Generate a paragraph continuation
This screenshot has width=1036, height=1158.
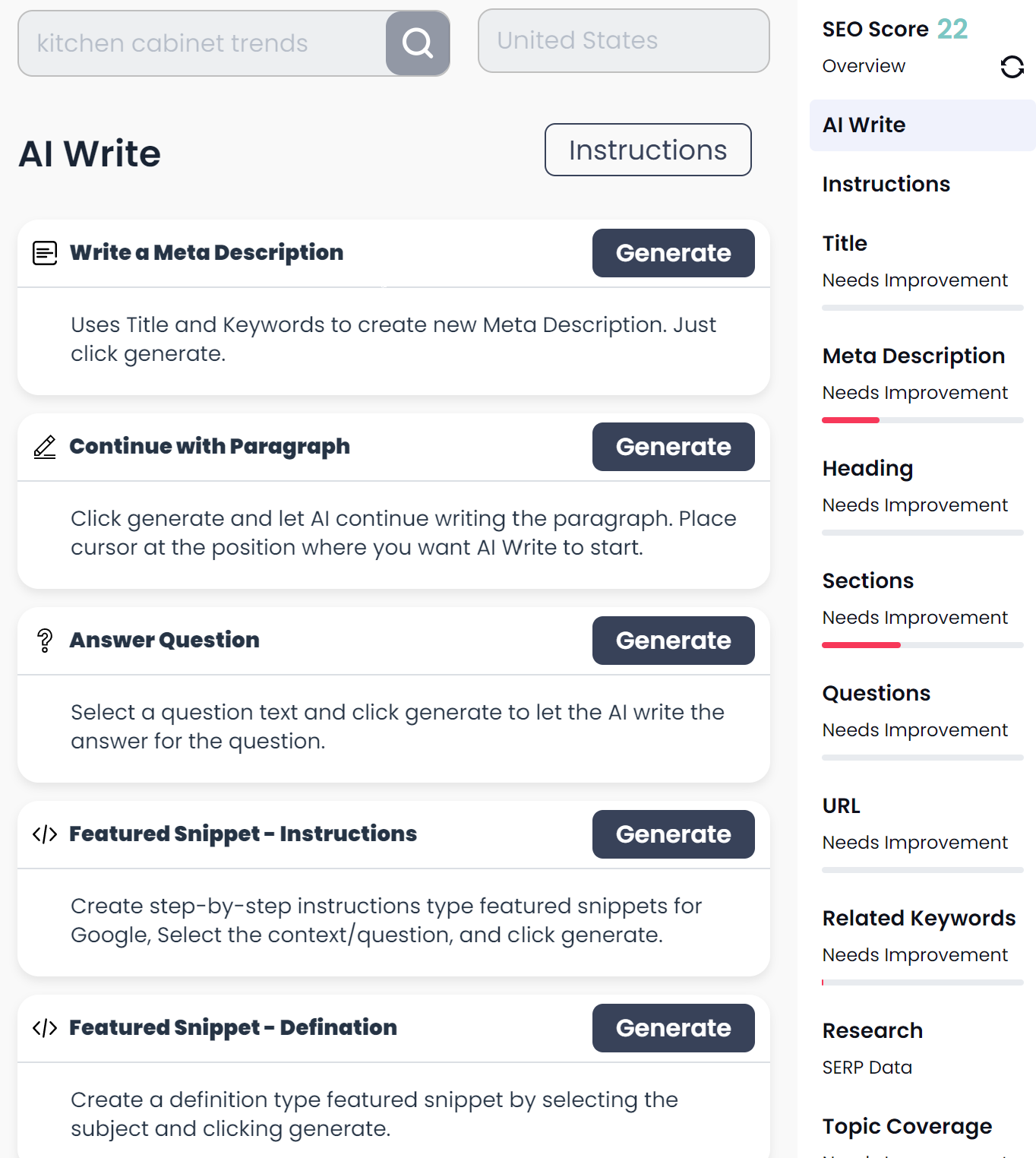(x=673, y=447)
